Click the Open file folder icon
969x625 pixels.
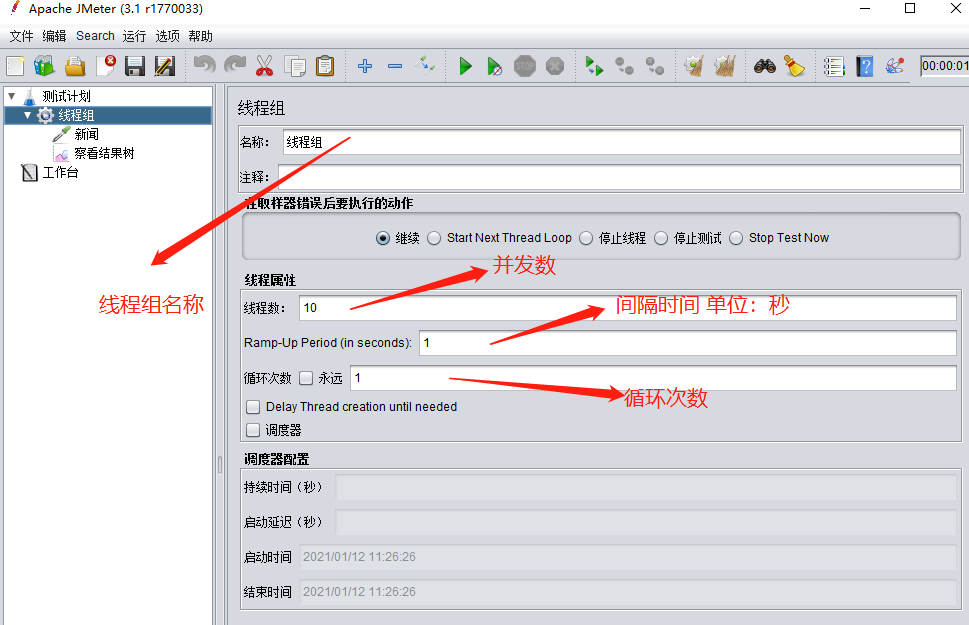tap(75, 66)
